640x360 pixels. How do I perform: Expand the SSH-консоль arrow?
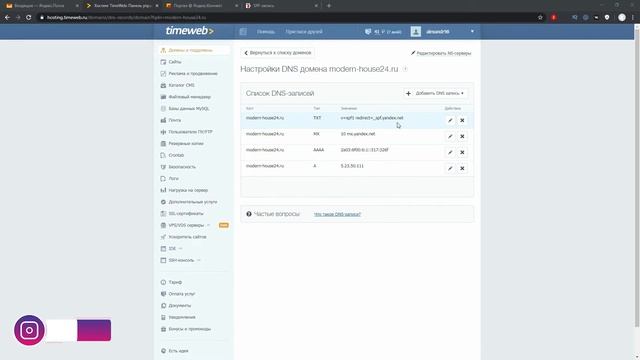tap(199, 260)
